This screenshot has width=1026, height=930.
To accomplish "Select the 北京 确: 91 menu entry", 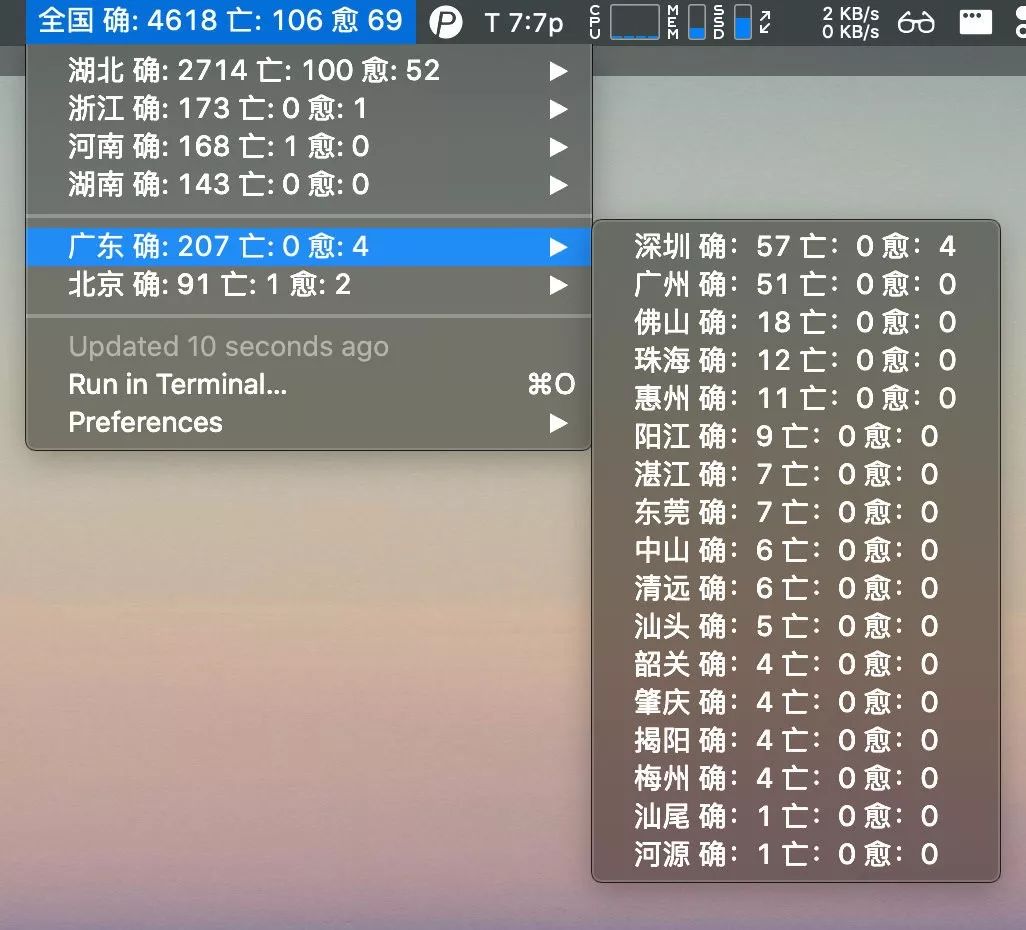I will pos(309,285).
